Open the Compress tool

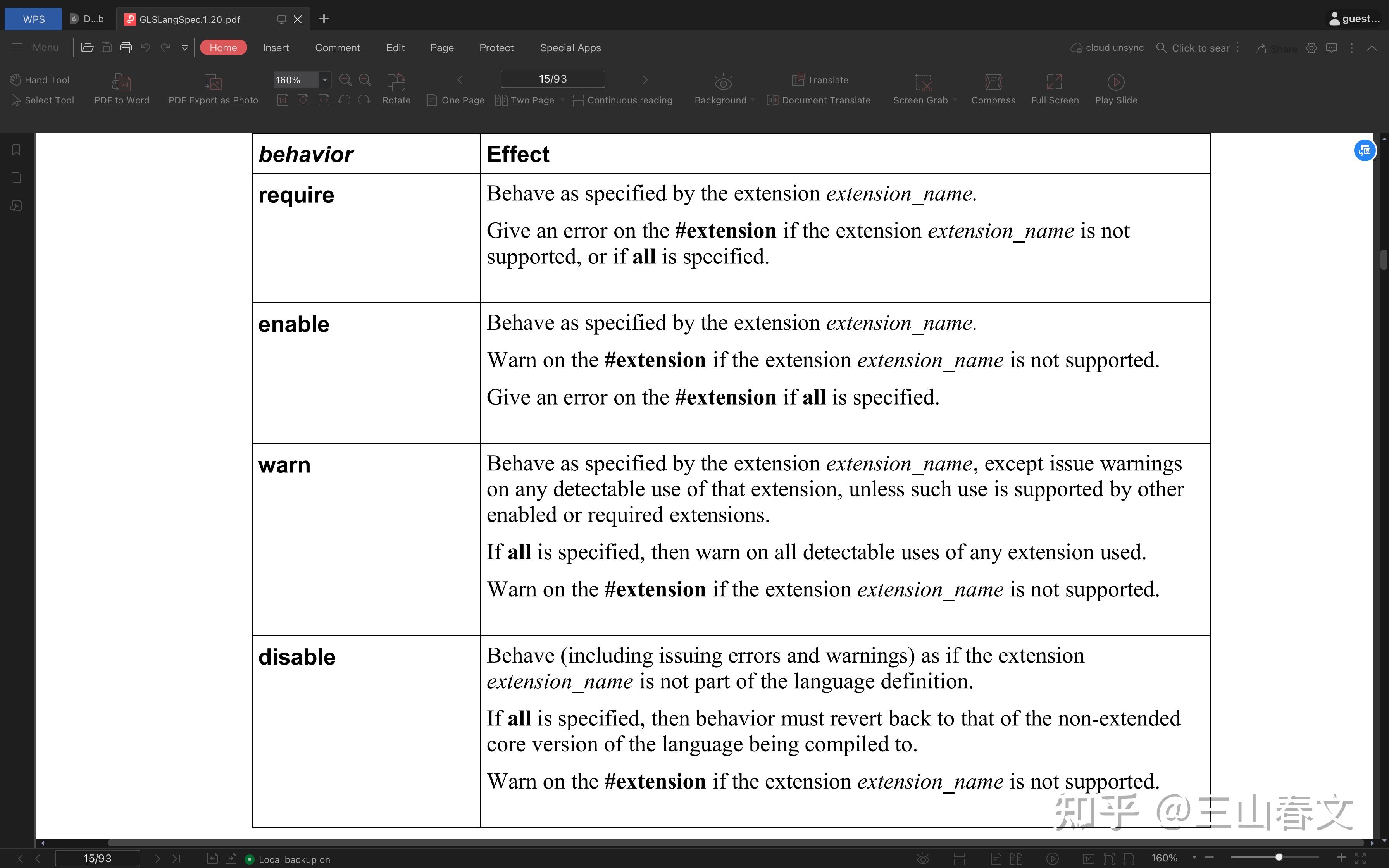coord(993,89)
